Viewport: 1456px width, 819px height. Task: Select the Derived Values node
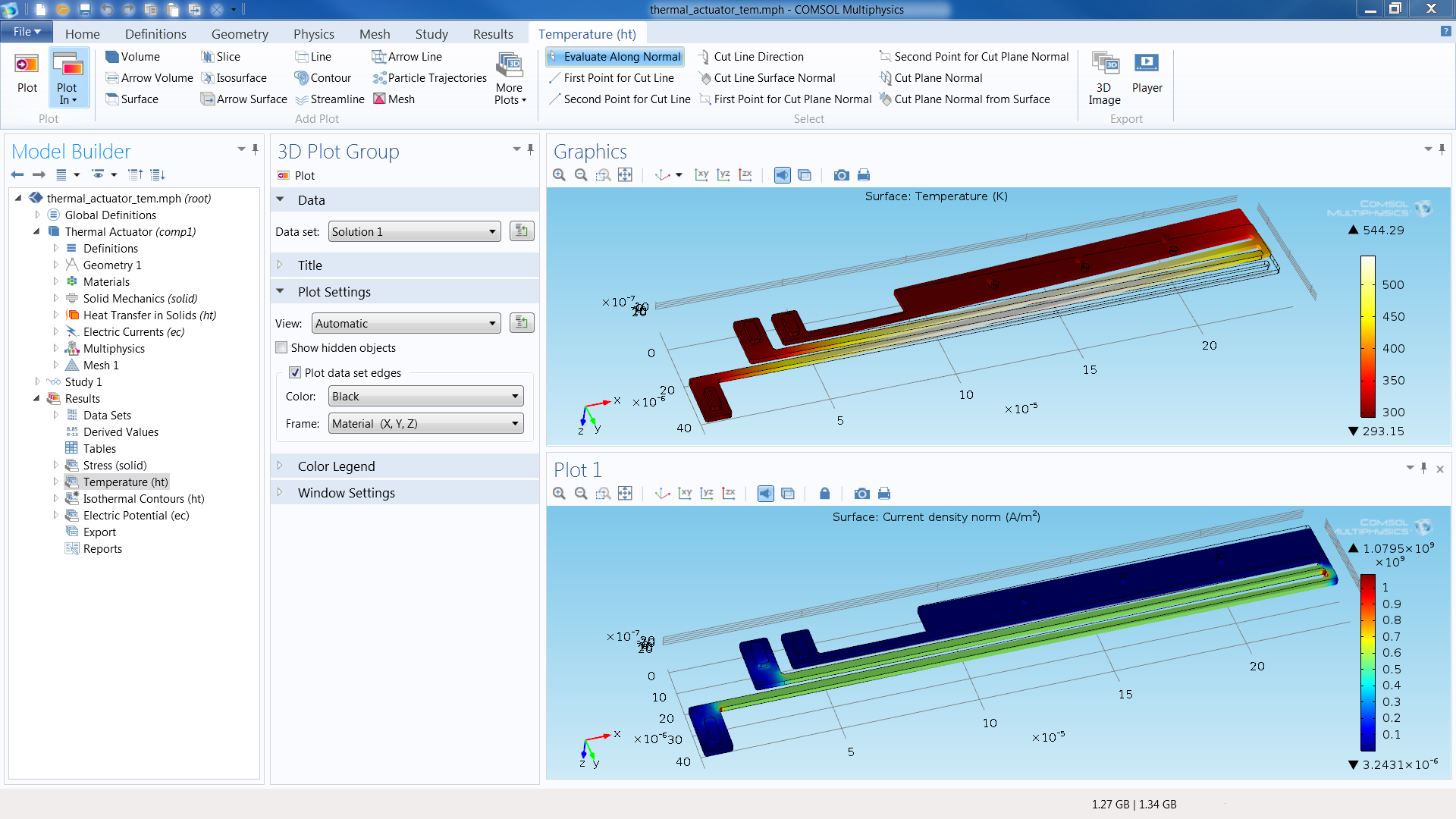pyautogui.click(x=121, y=432)
